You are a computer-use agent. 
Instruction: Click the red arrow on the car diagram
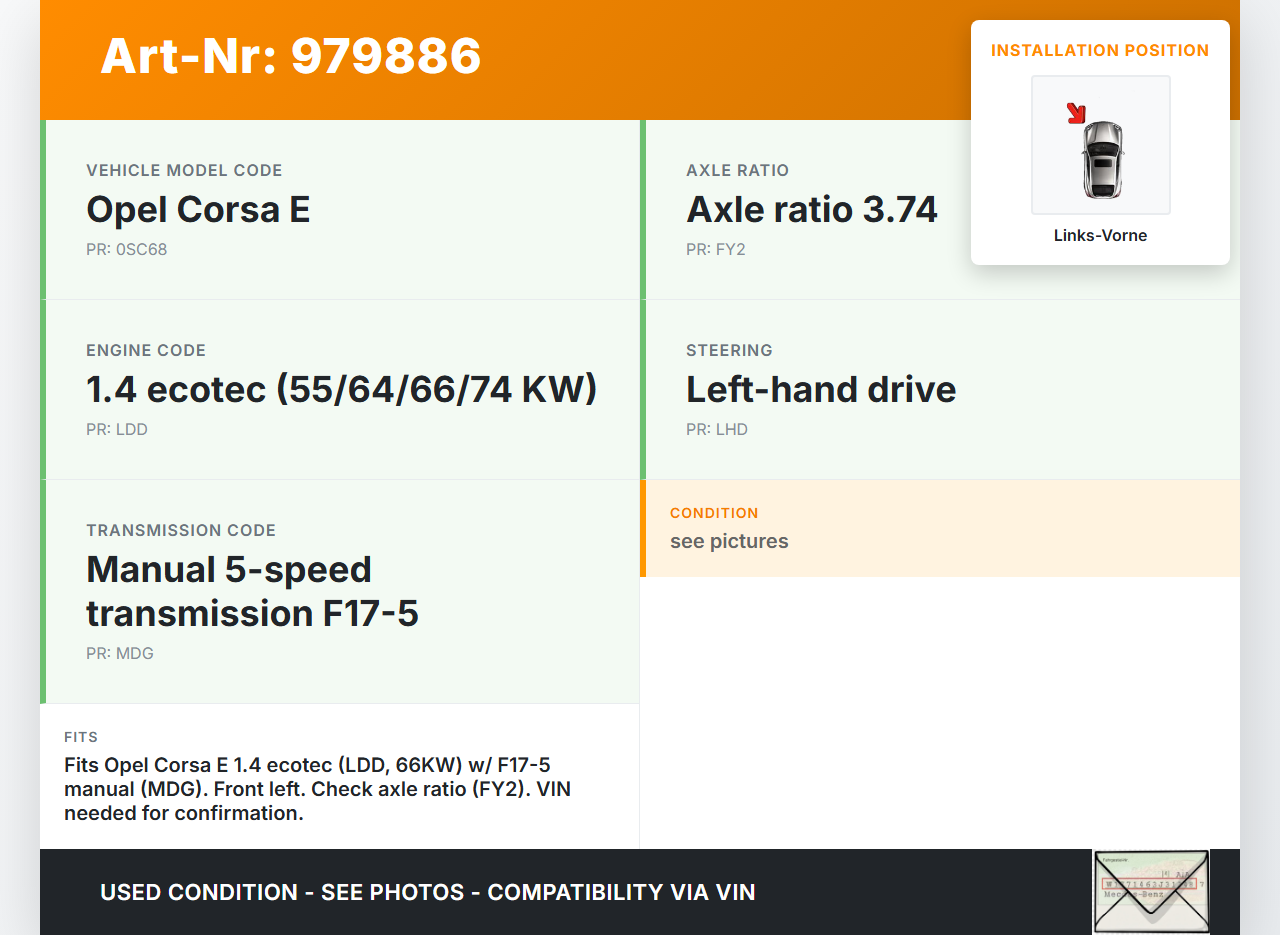pos(1076,113)
